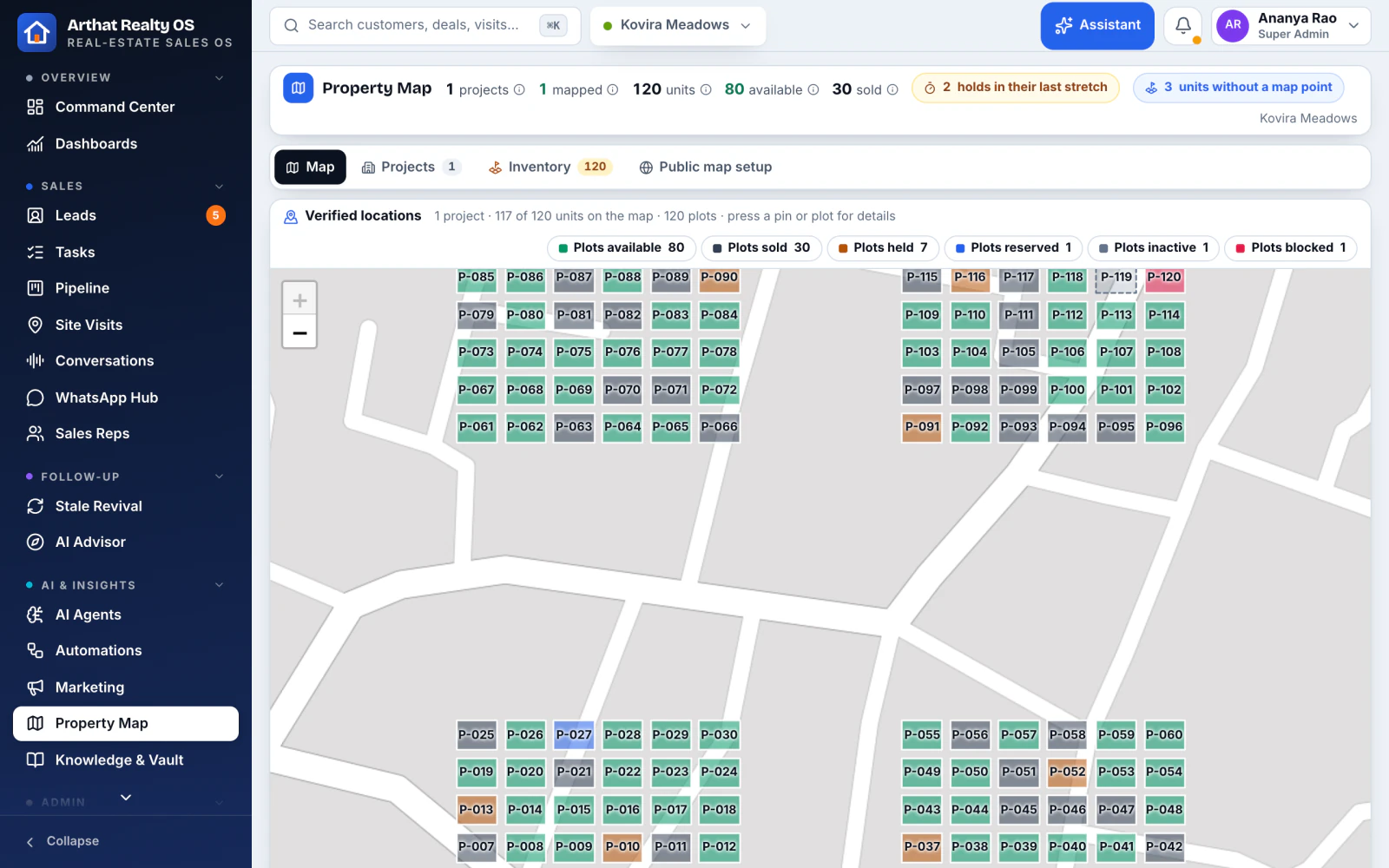Show info icon next to mapped
This screenshot has width=1389, height=868.
click(x=612, y=89)
